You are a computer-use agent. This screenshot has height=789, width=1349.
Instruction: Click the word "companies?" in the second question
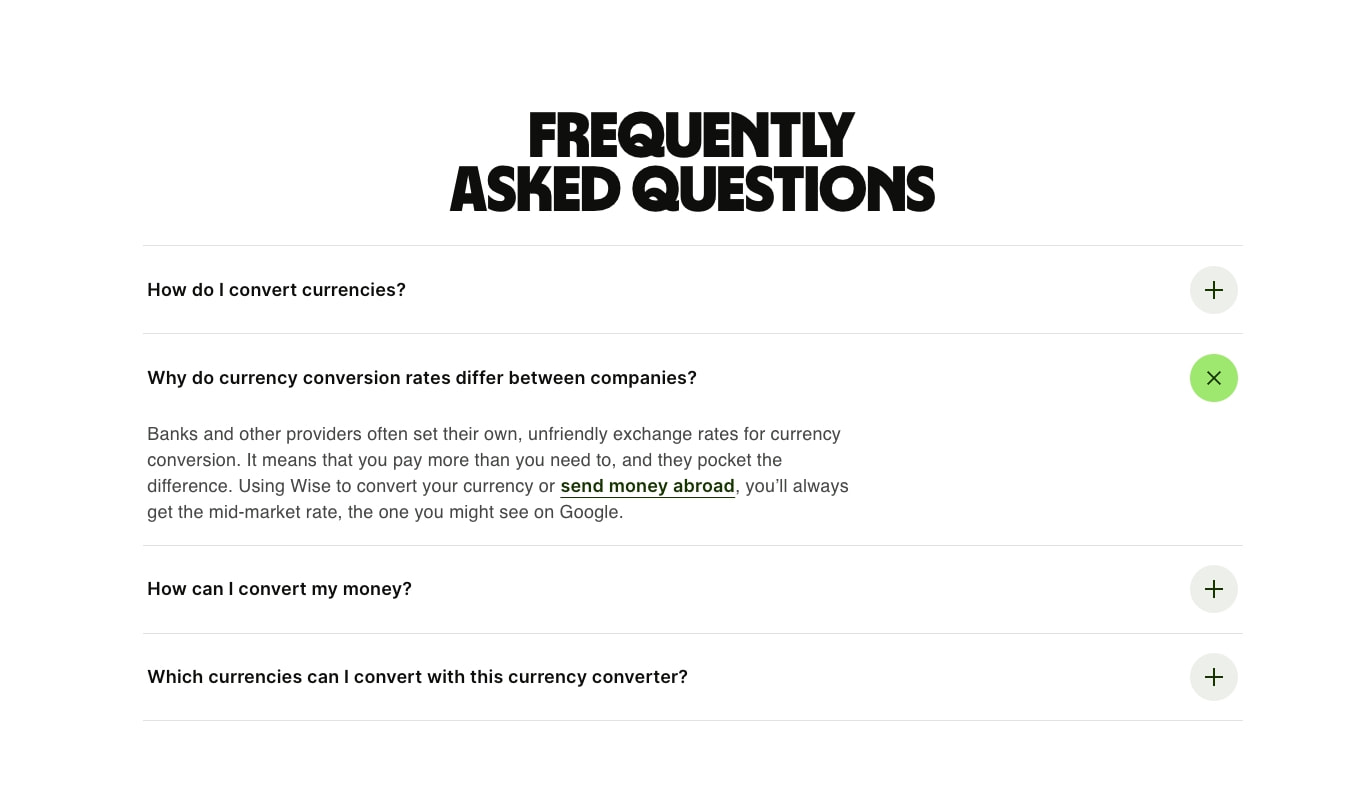[643, 378]
